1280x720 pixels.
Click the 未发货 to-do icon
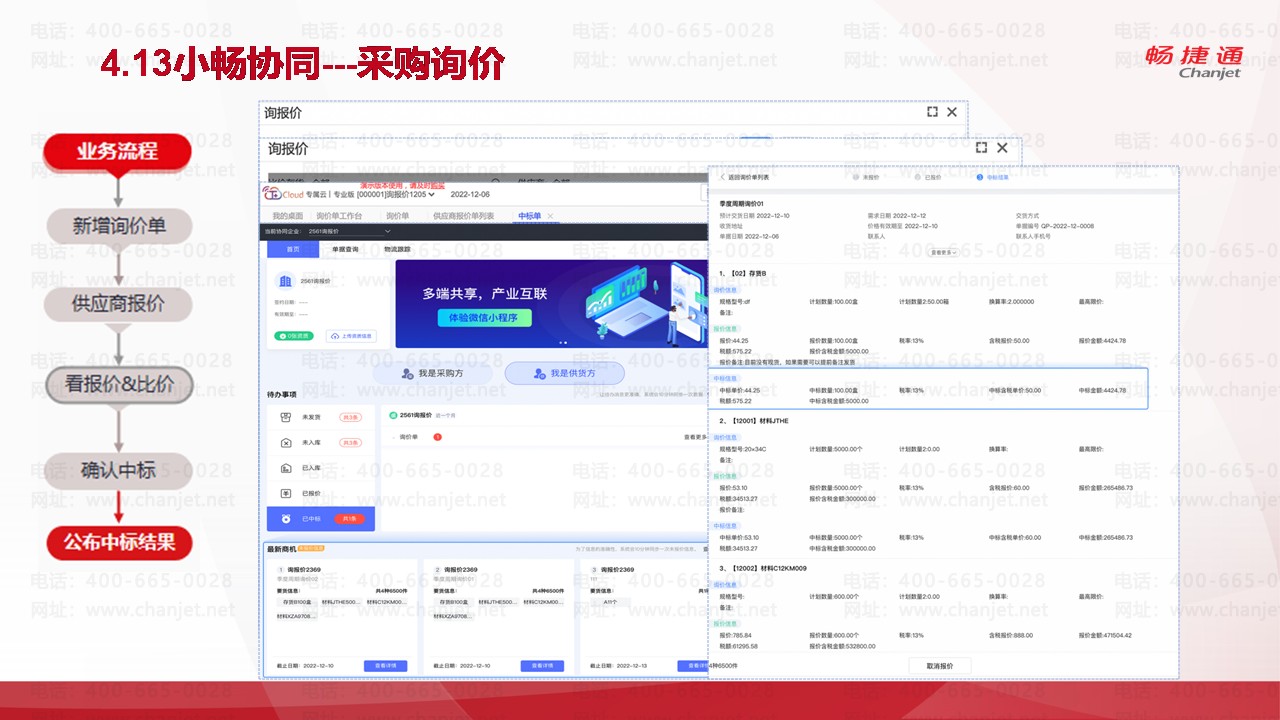click(286, 417)
